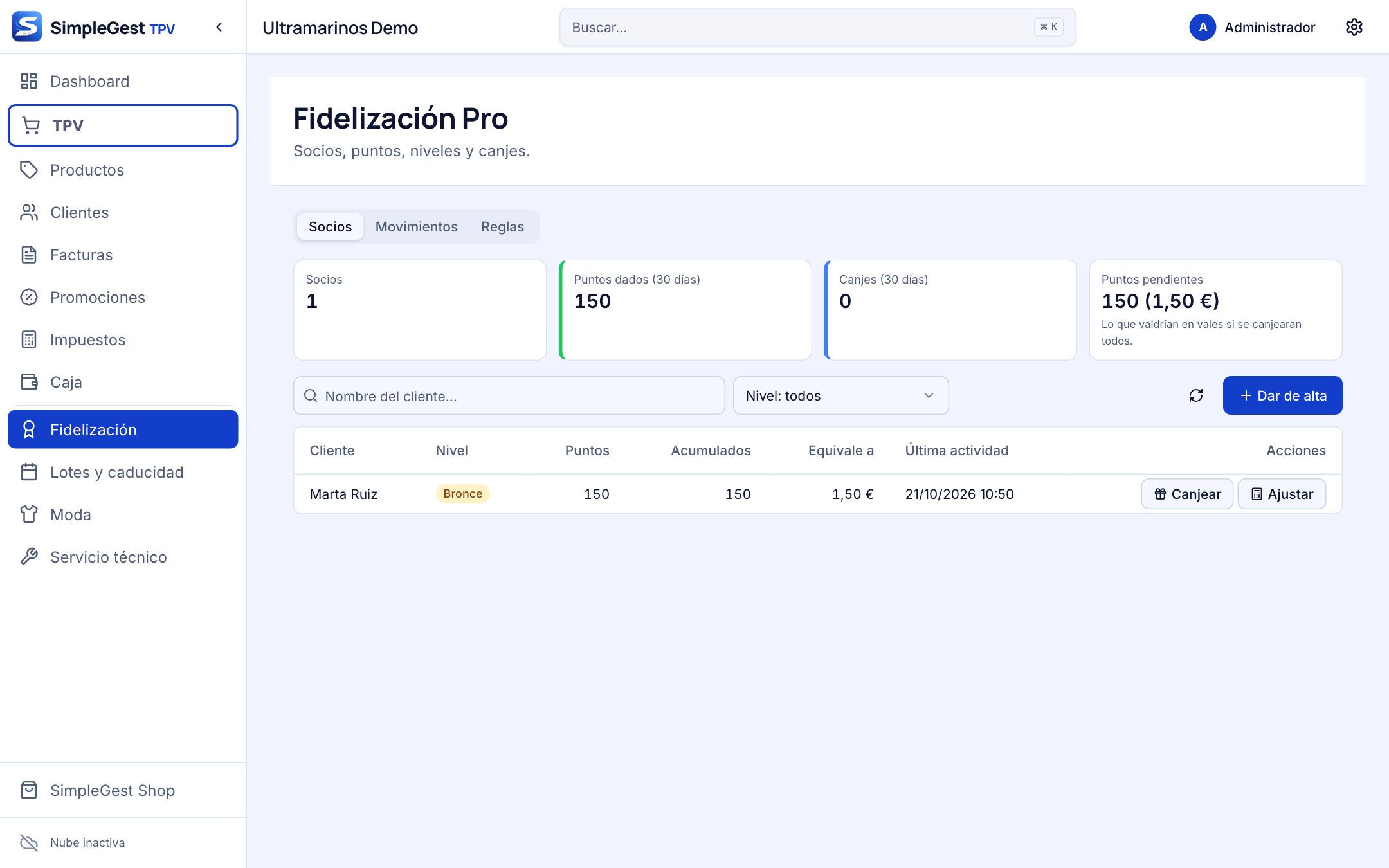Open the Servicio técnico section
Screen dimensions: 1389x868
click(123, 557)
